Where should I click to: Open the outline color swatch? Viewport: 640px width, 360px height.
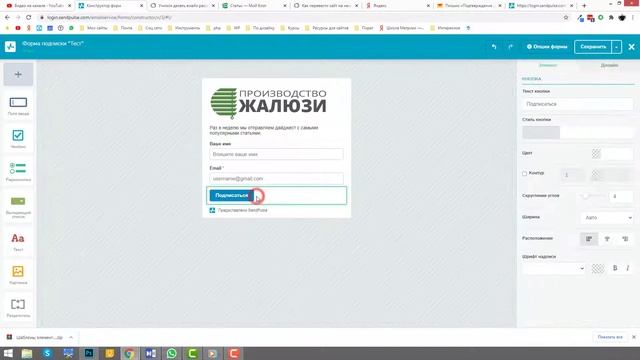(596, 175)
